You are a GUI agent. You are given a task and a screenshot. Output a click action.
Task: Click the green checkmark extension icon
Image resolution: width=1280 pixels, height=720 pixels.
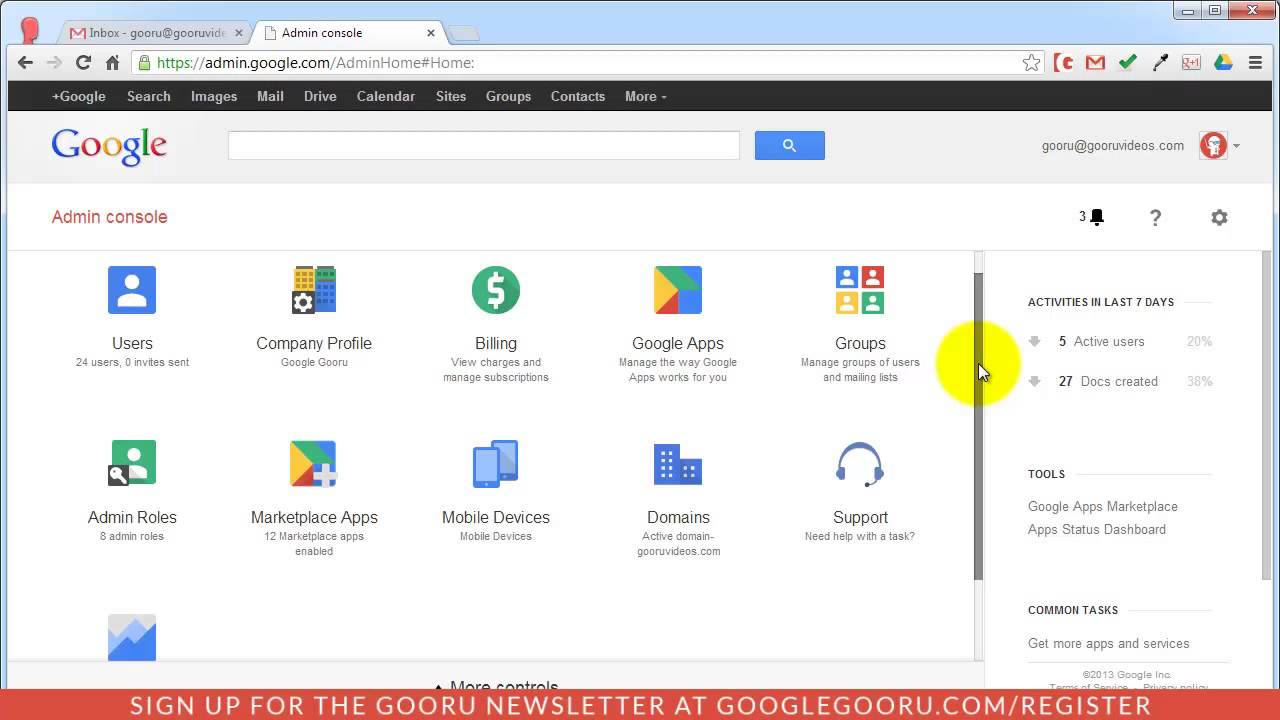click(1127, 62)
